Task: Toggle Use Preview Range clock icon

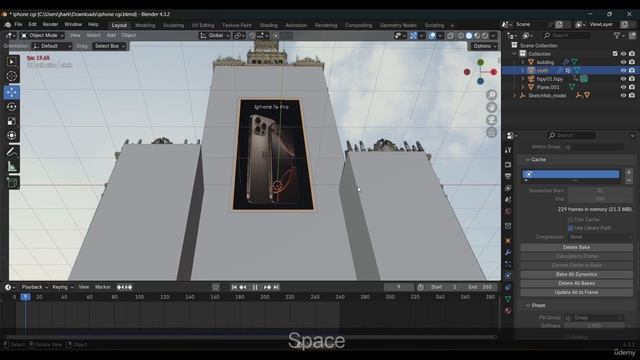Action: tap(420, 287)
